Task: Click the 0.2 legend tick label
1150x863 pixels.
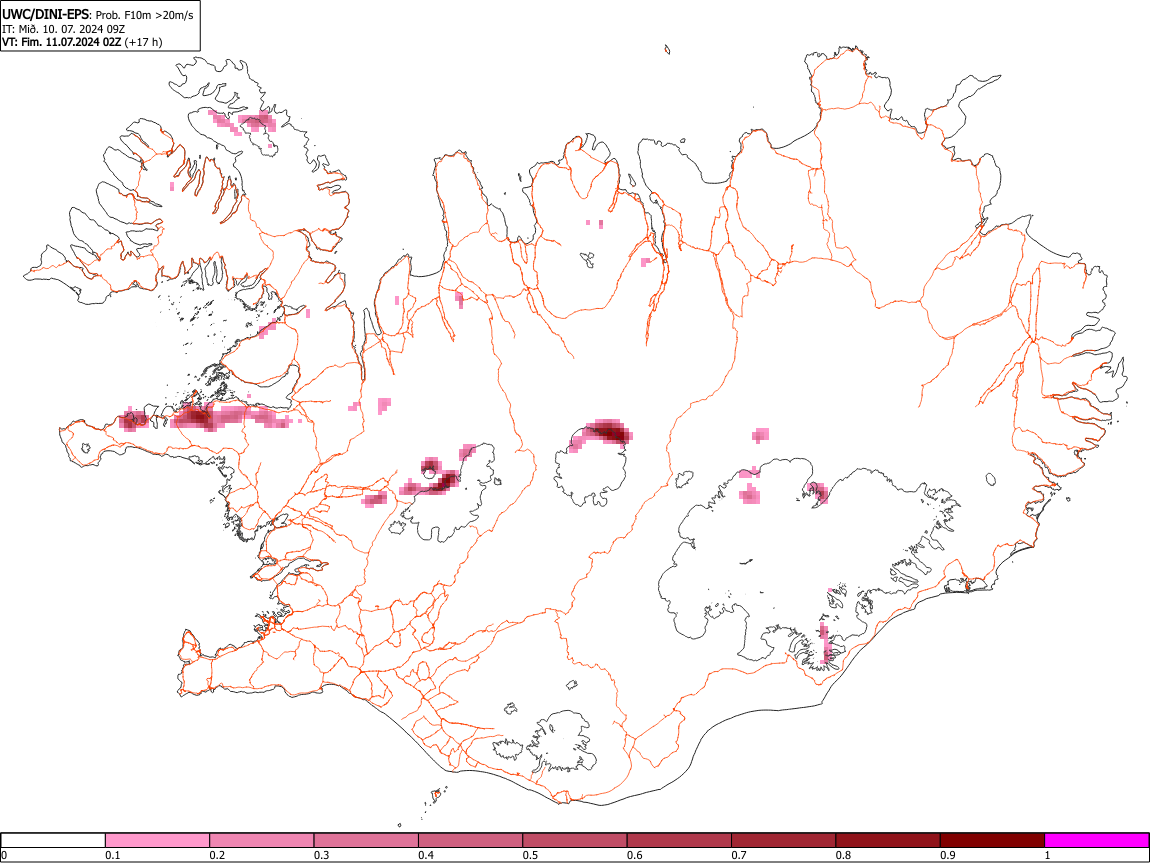Action: coord(217,855)
